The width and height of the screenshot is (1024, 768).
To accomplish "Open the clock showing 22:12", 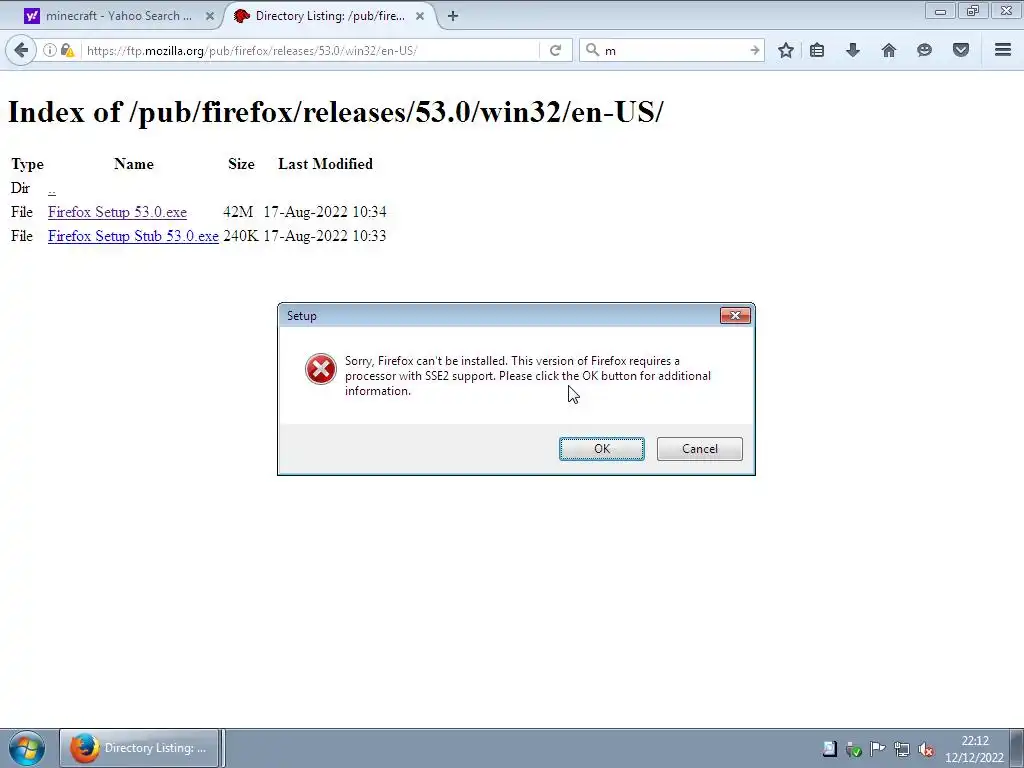I will click(x=974, y=749).
